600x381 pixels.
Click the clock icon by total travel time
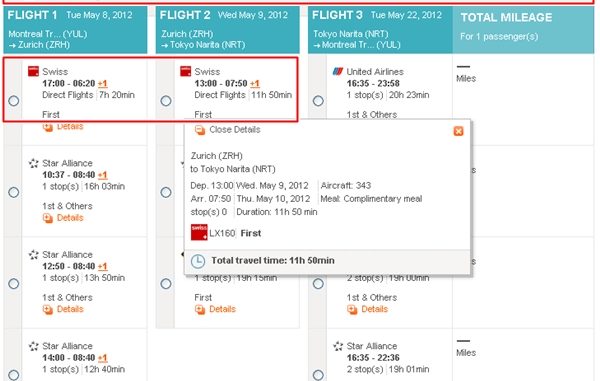coord(198,261)
